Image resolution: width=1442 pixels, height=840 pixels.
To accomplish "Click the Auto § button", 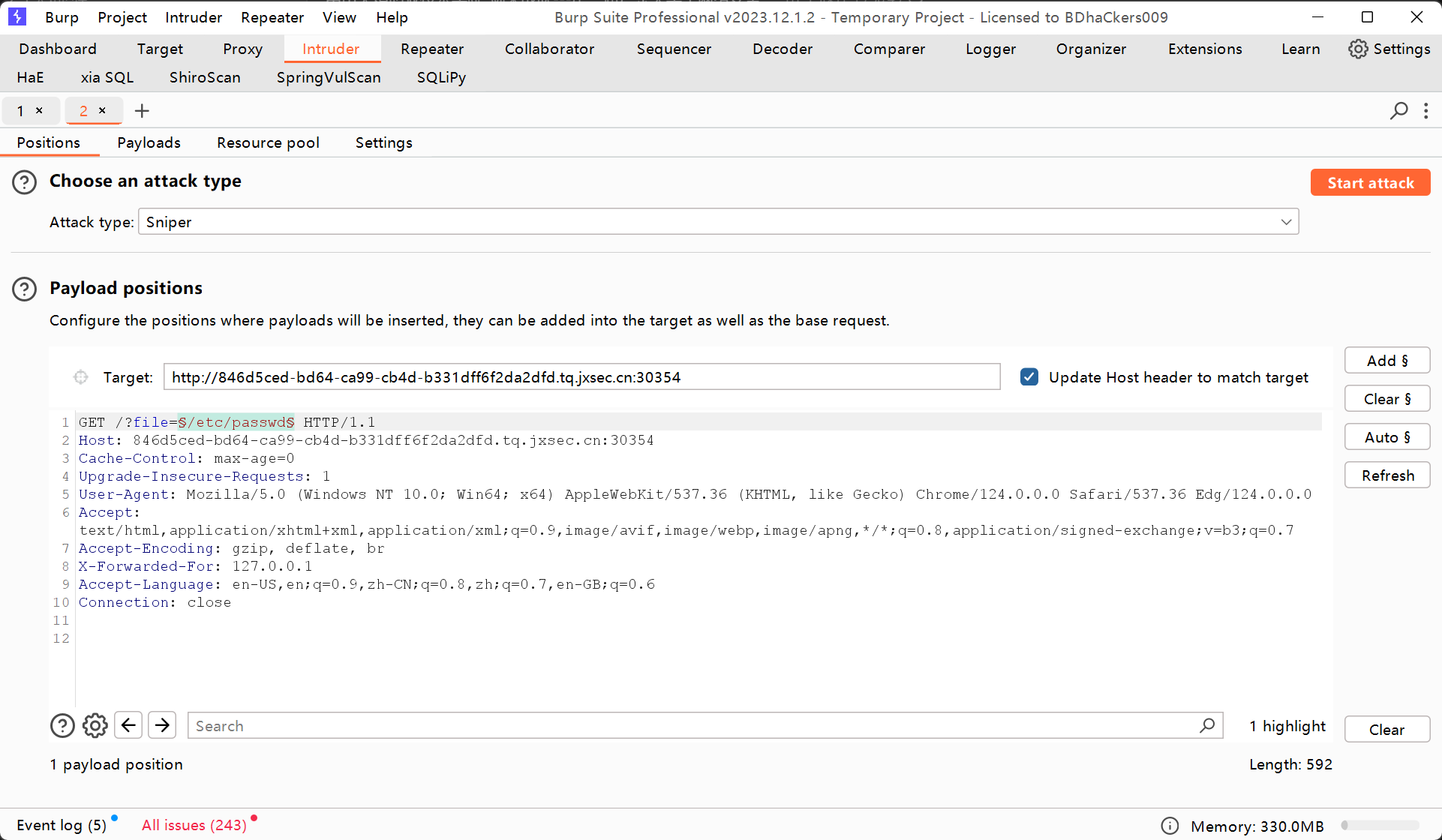I will [x=1387, y=437].
